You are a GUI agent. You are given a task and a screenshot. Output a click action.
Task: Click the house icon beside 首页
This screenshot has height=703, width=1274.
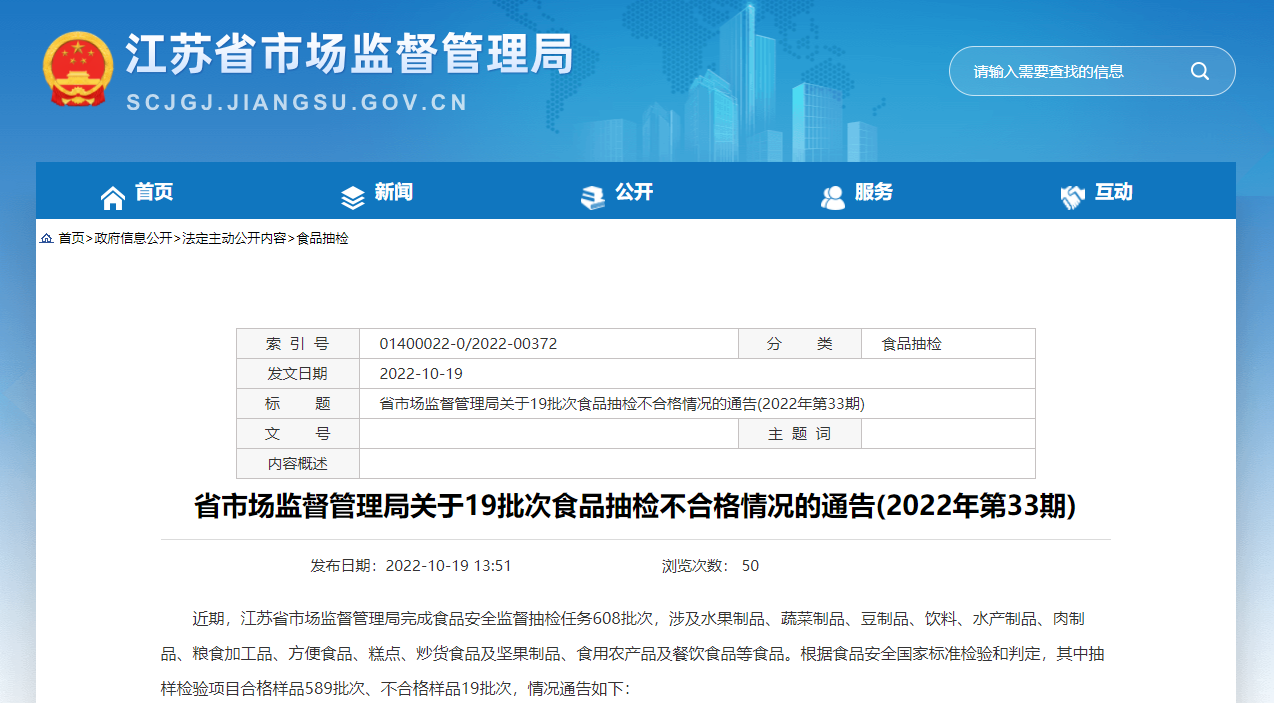113,198
